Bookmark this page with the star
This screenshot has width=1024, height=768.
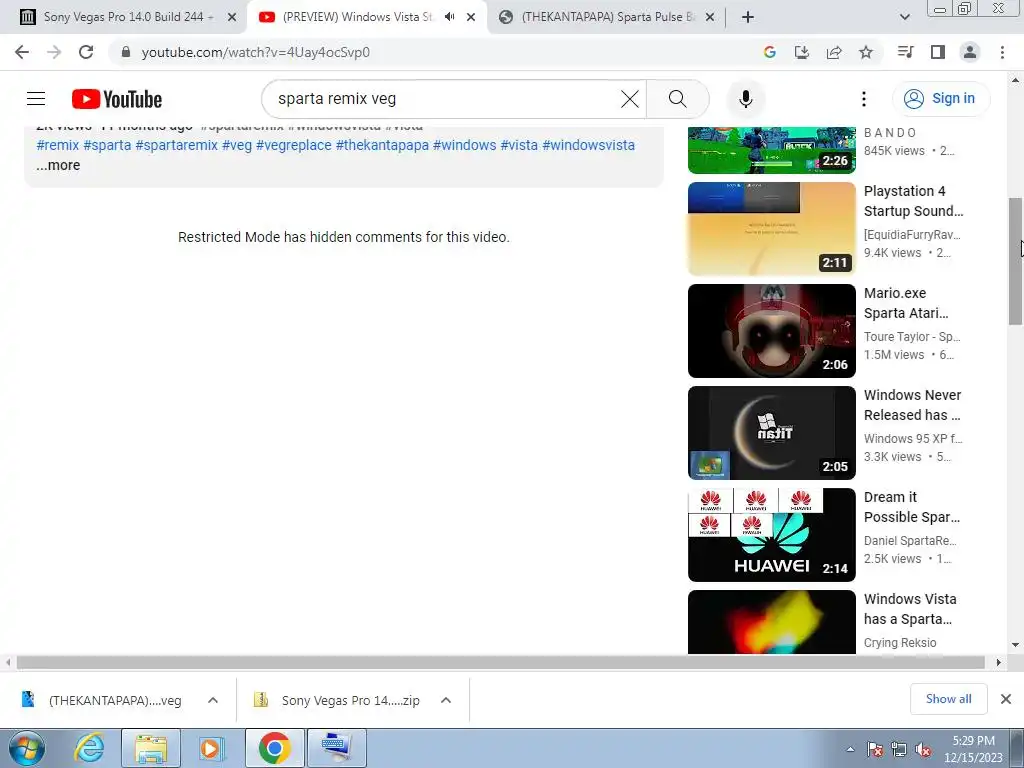coord(866,52)
